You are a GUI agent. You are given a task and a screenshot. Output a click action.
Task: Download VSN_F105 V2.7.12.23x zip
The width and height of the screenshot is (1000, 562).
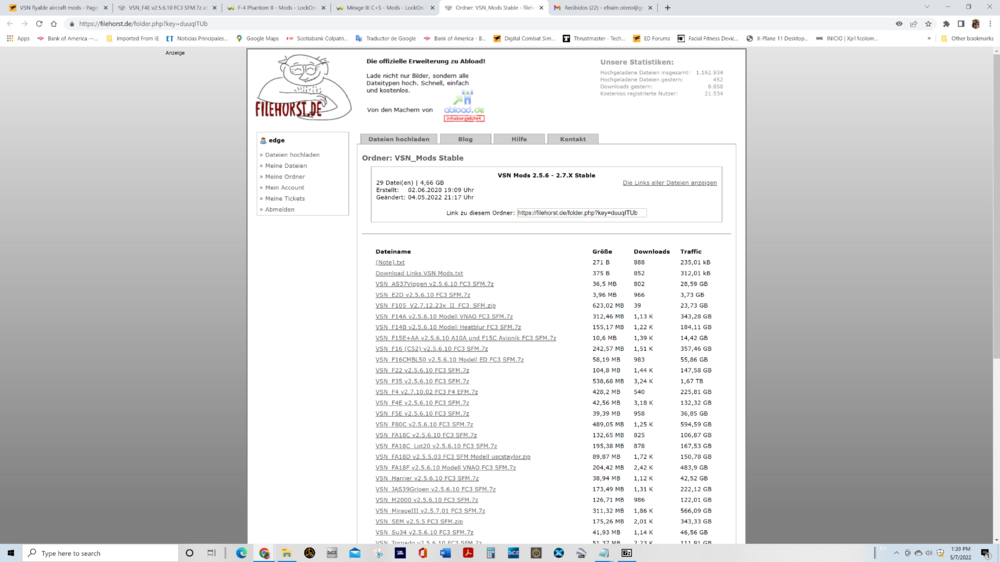(x=436, y=306)
